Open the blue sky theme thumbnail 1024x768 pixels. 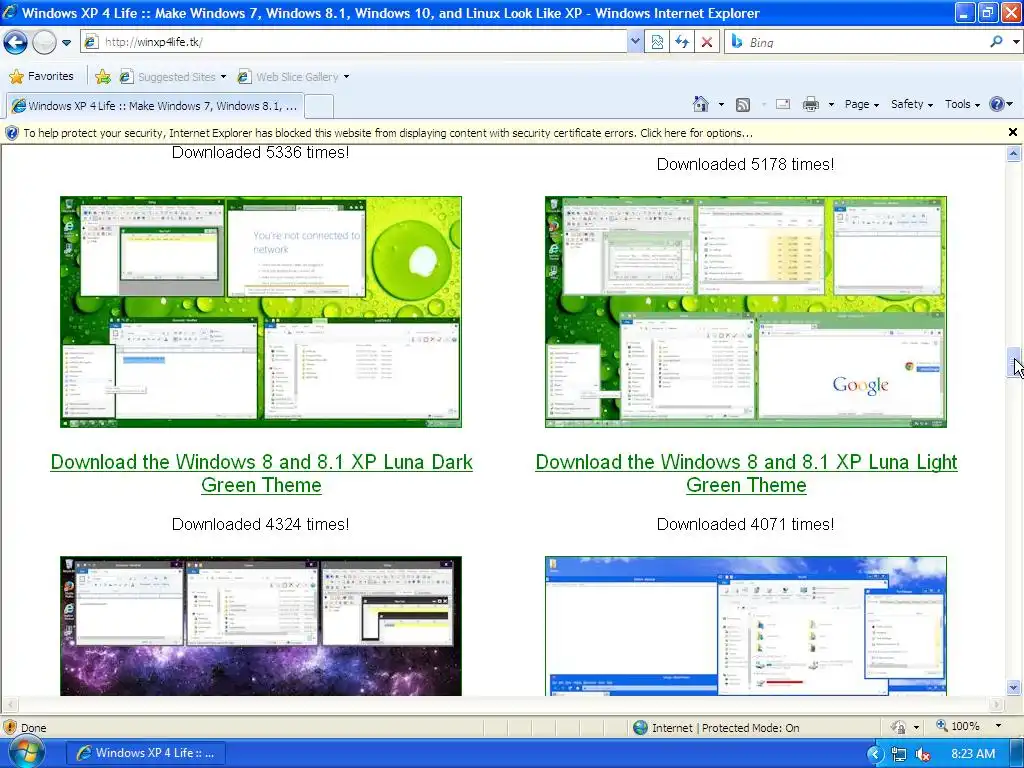(746, 626)
